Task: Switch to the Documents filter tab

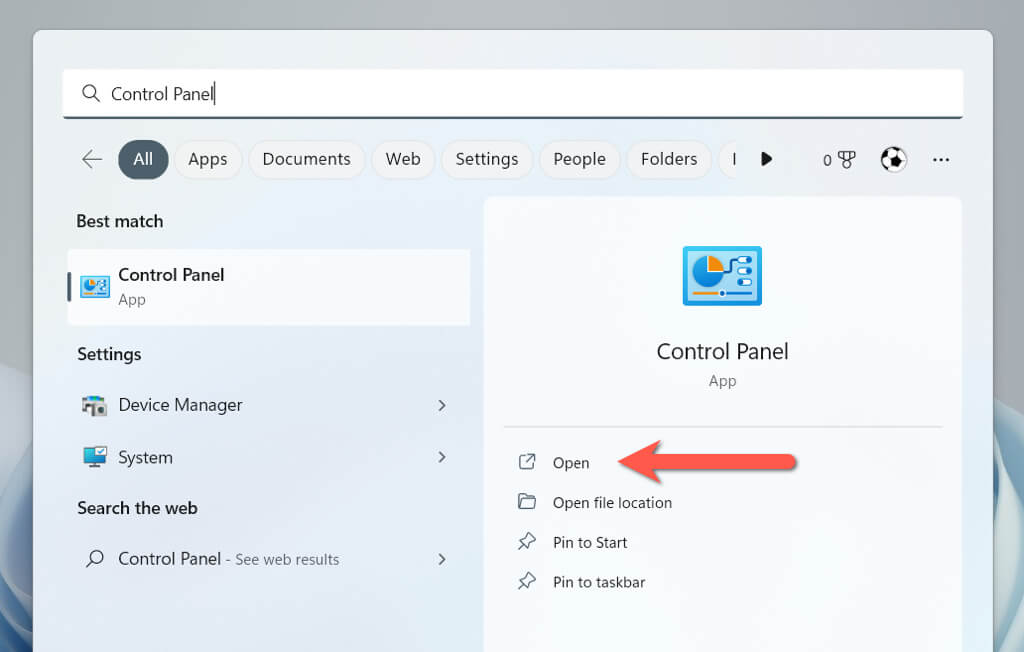Action: (x=306, y=159)
